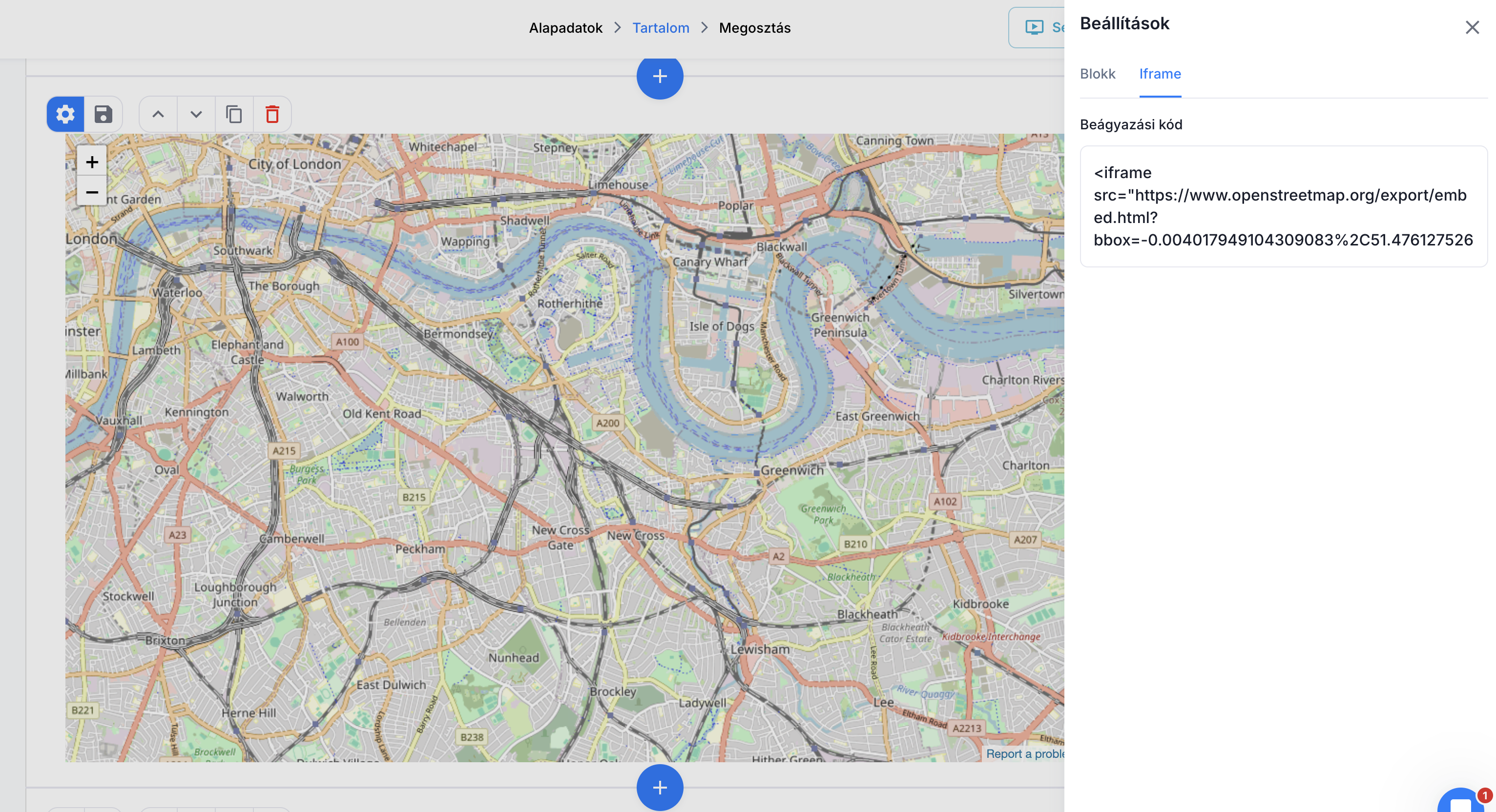The image size is (1496, 812).
Task: Open block settings gear icon
Action: 65,114
